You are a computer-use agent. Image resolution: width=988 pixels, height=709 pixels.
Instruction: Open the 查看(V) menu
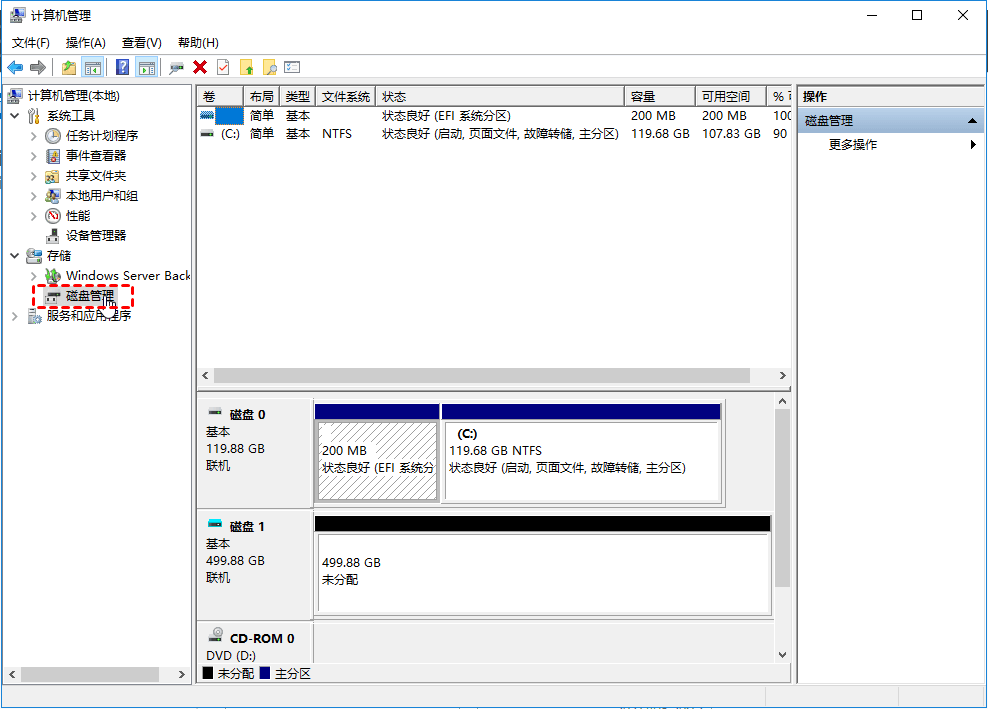click(142, 43)
